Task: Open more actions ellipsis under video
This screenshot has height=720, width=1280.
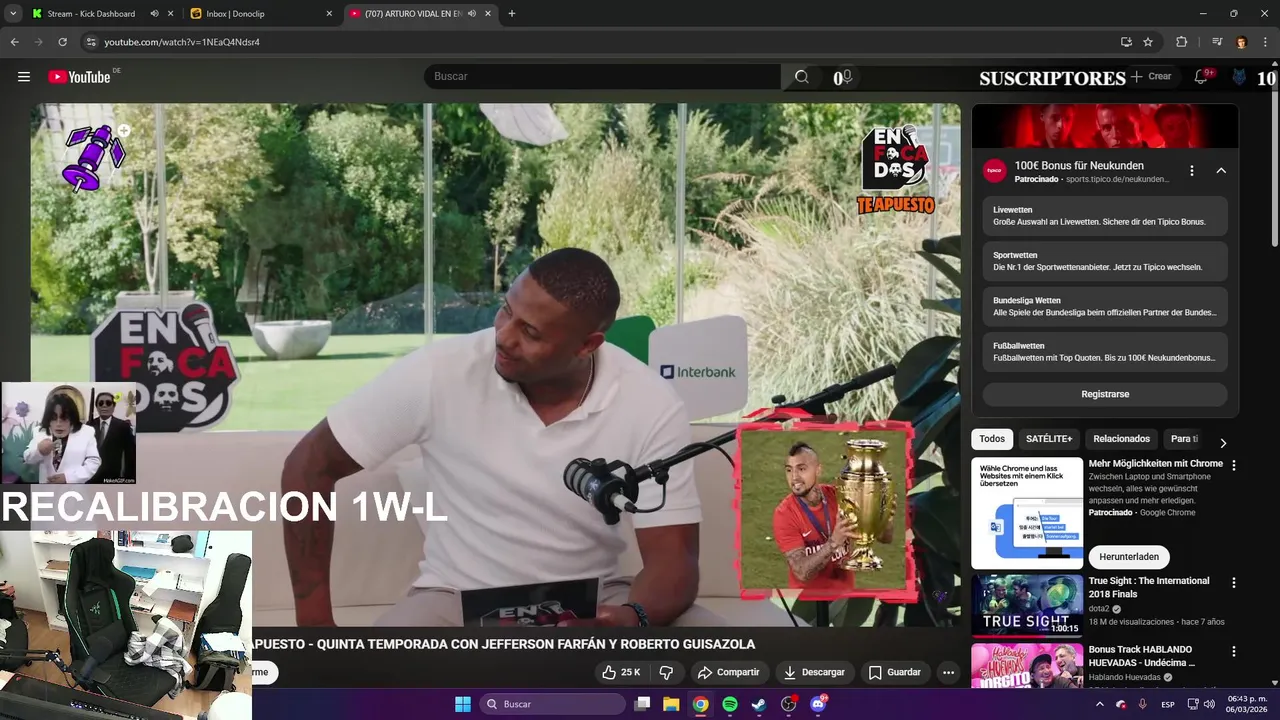Action: (x=948, y=672)
